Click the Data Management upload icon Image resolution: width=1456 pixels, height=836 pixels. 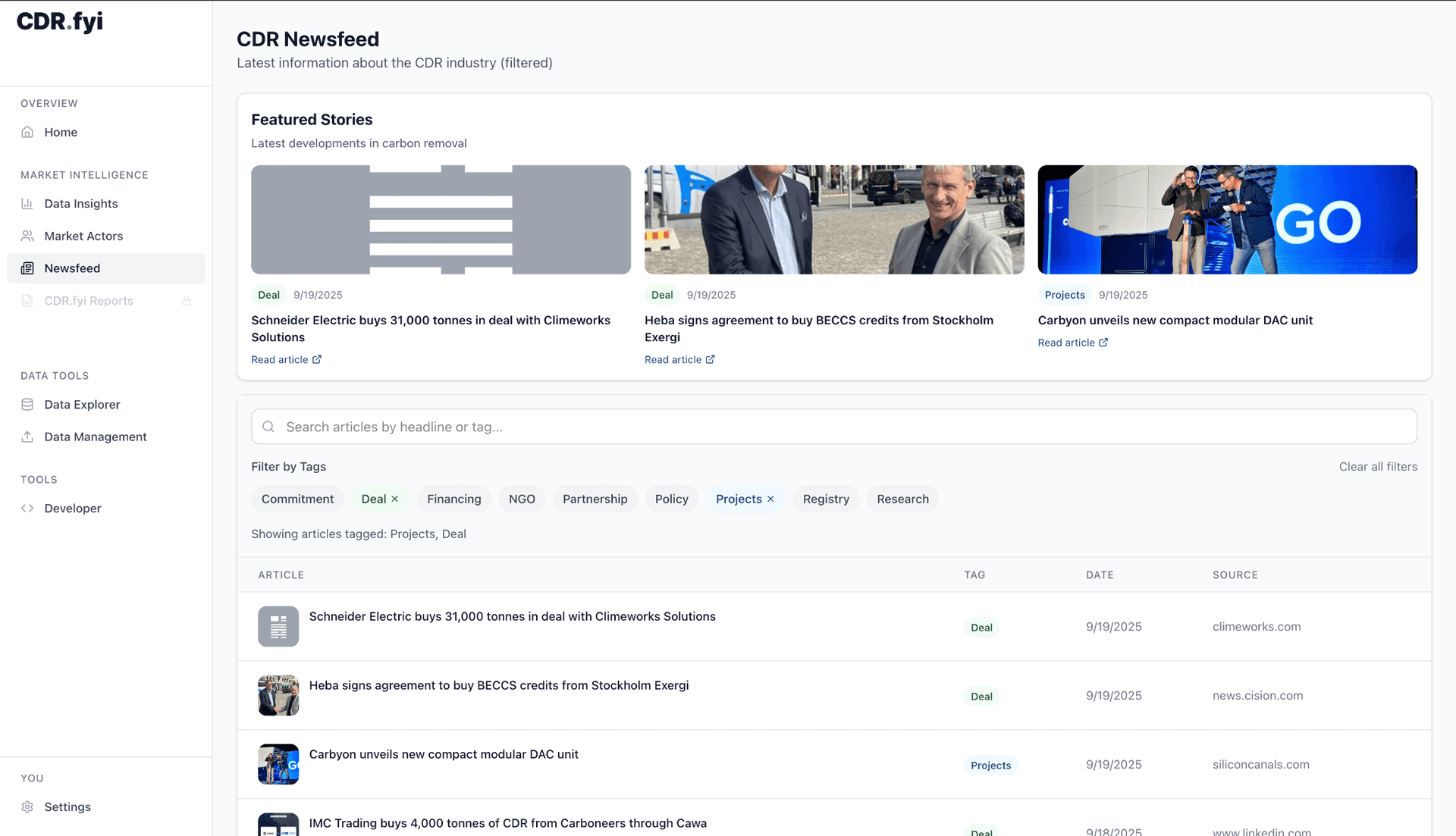pos(27,437)
